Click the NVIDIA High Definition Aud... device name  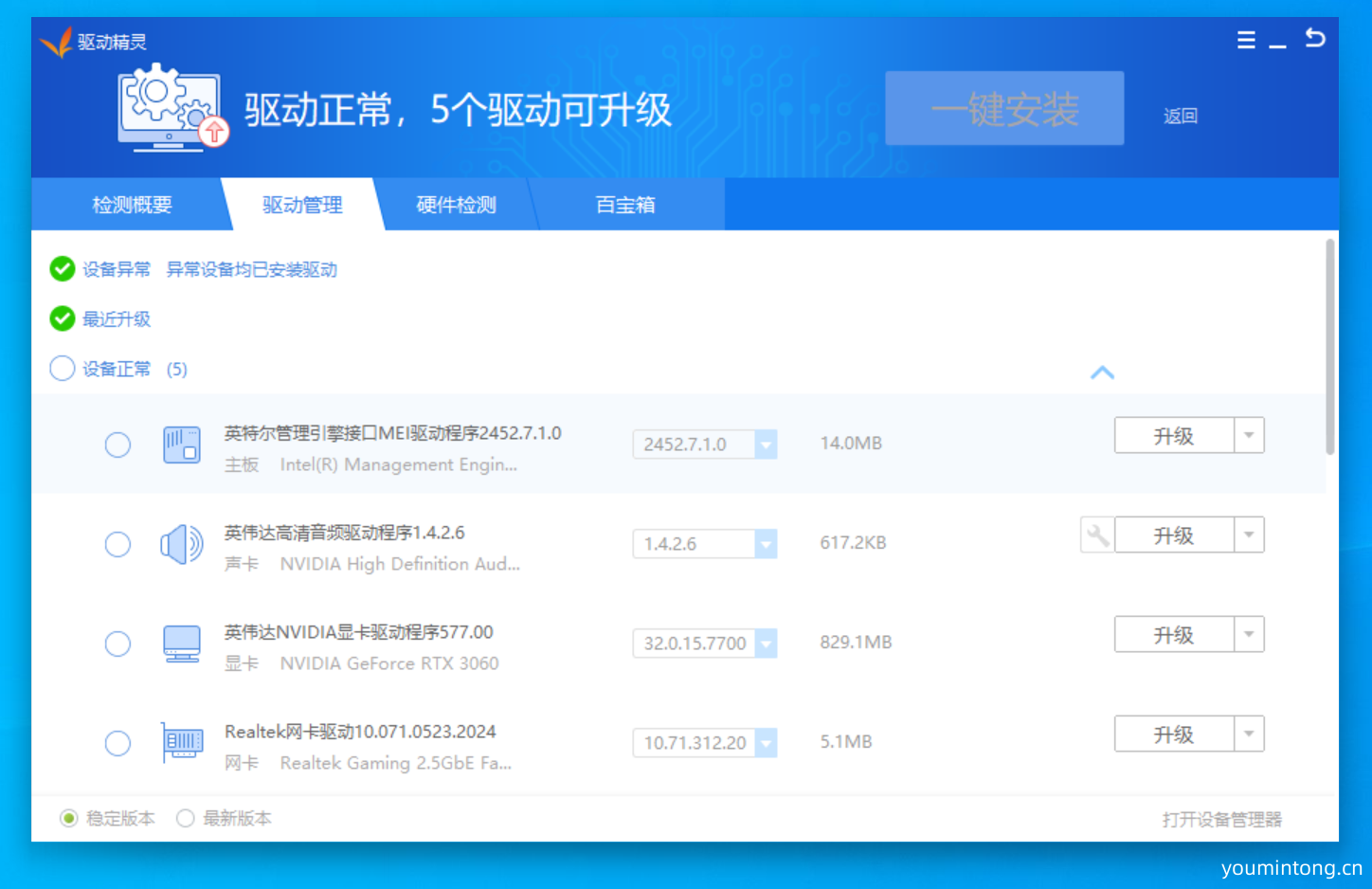(400, 564)
